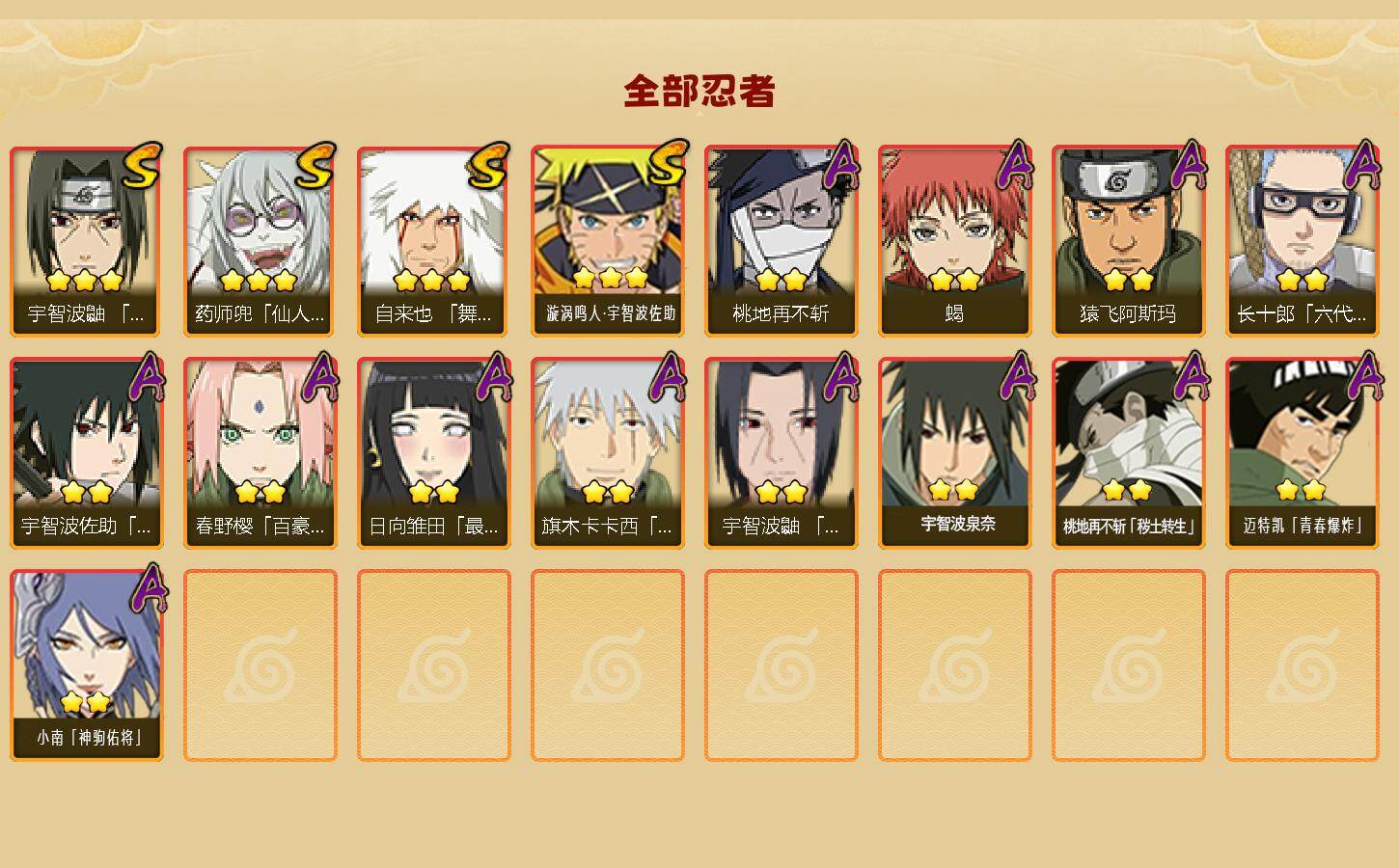The height and width of the screenshot is (868, 1399).
Task: Select the 日向雏田 ninja card
Action: coord(433,453)
